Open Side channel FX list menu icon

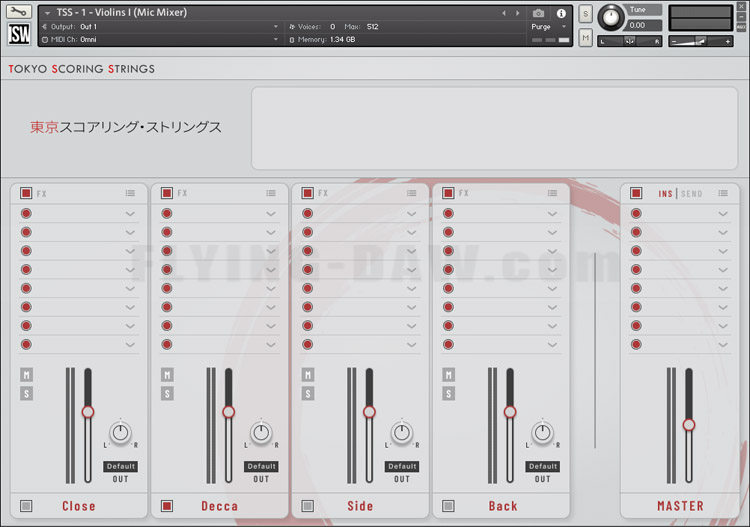point(411,193)
